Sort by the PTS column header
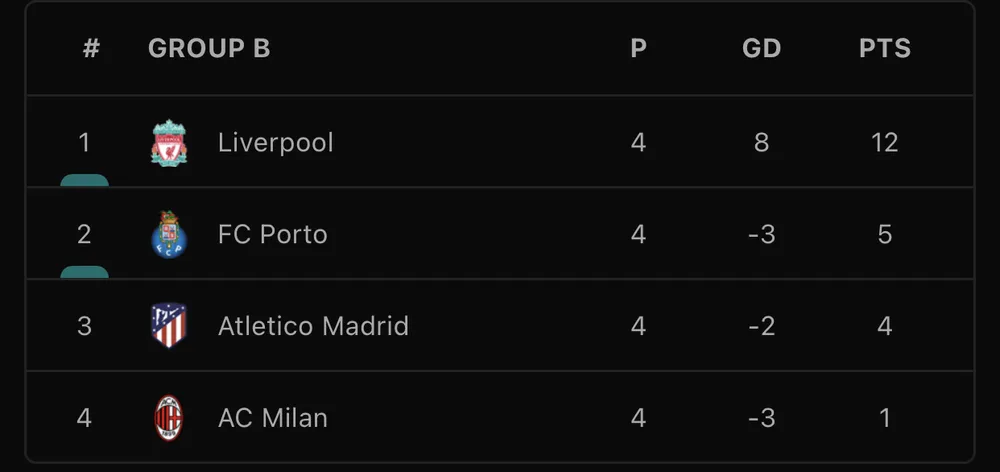The width and height of the screenshot is (1000, 472). [885, 48]
